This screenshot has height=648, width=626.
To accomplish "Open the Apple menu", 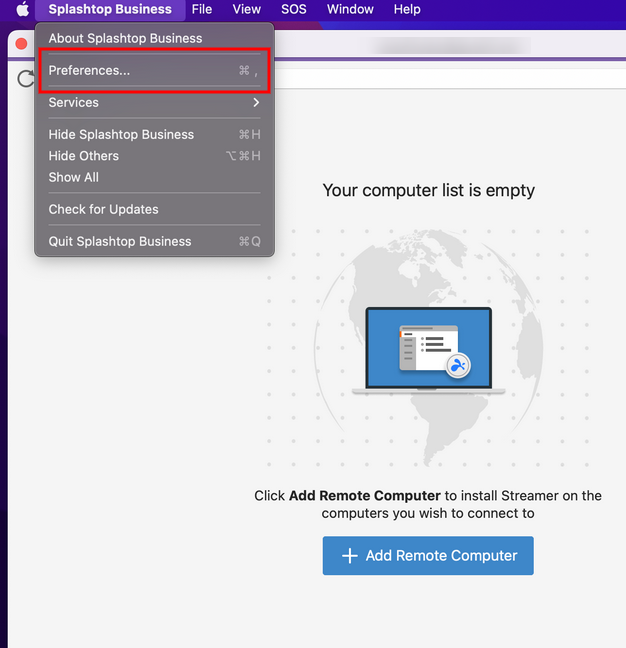I will click(23, 9).
